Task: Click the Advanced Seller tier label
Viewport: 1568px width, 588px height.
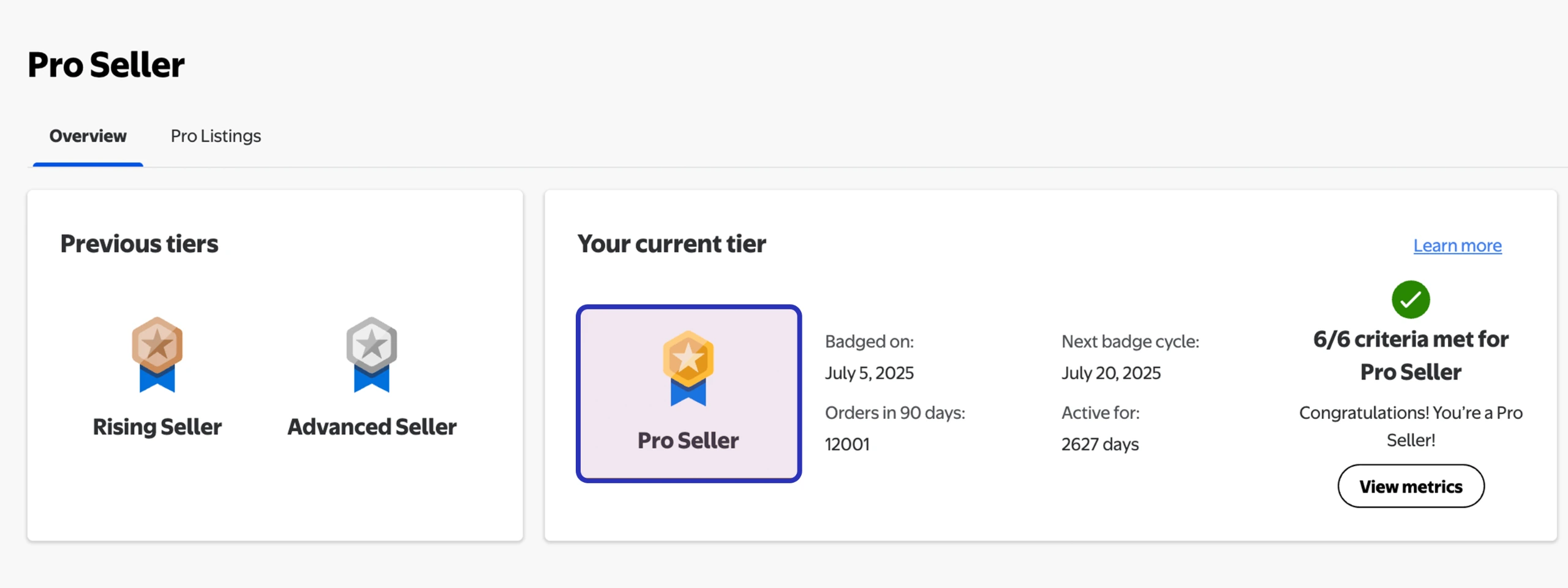Action: click(372, 427)
